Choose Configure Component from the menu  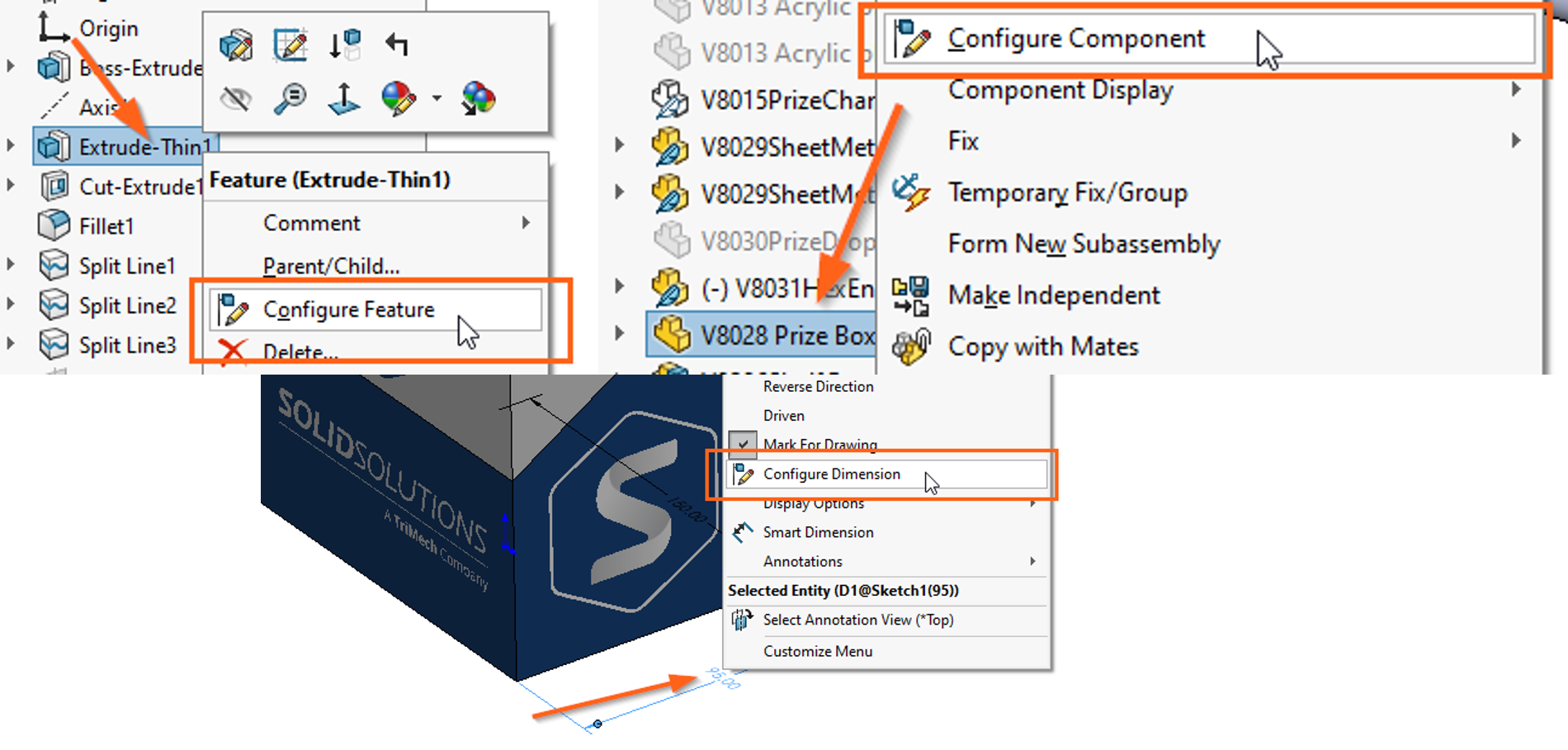[1074, 38]
